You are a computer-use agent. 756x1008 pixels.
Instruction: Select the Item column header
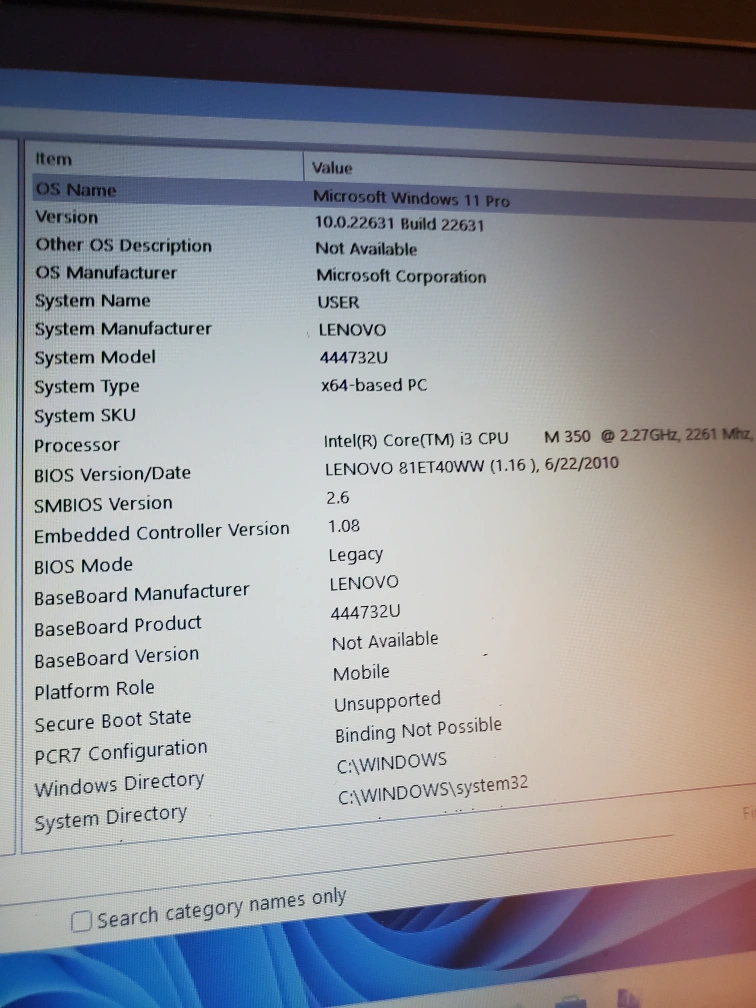(54, 159)
